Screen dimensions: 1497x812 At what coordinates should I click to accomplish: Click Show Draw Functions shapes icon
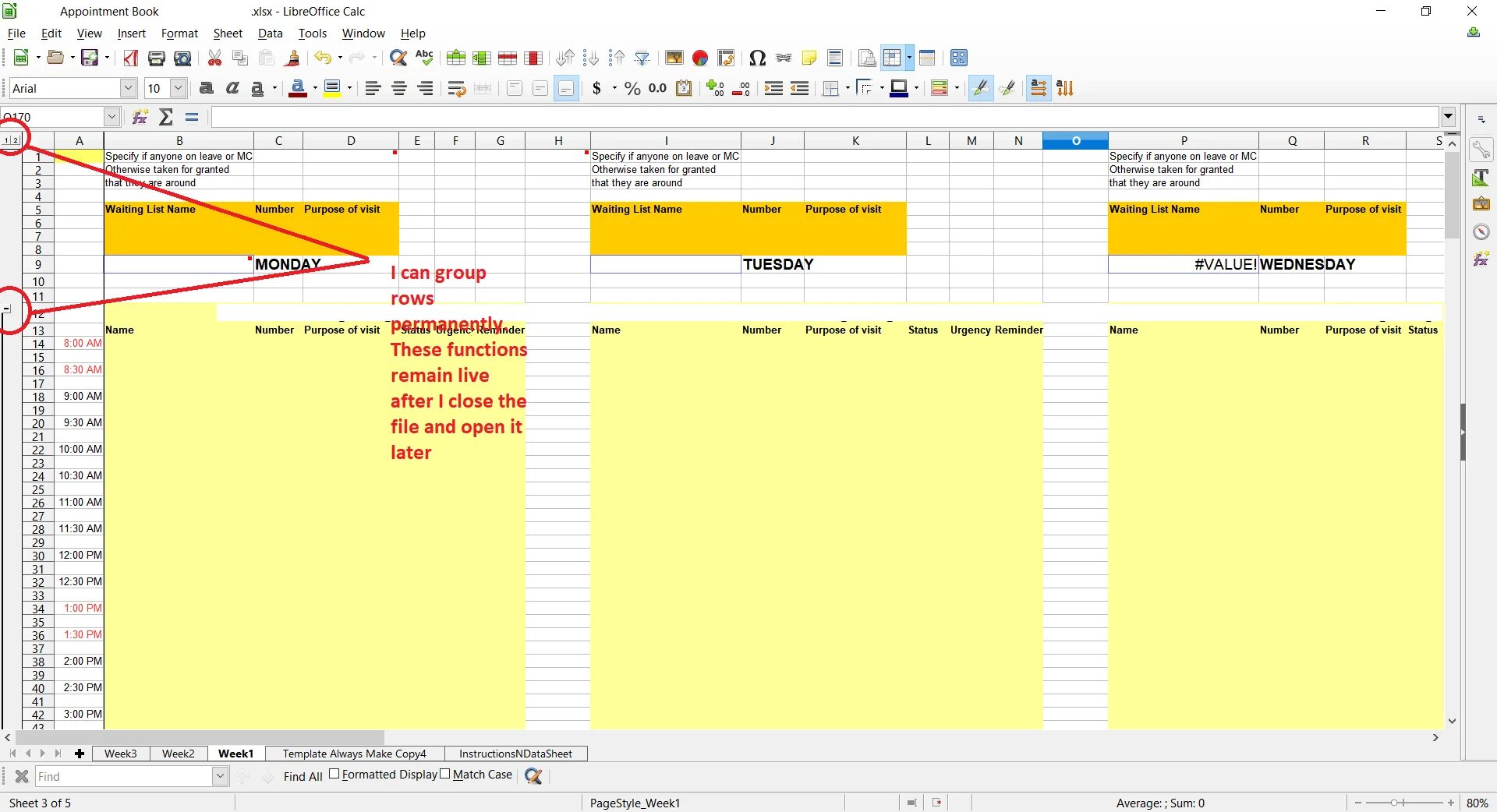[959, 58]
